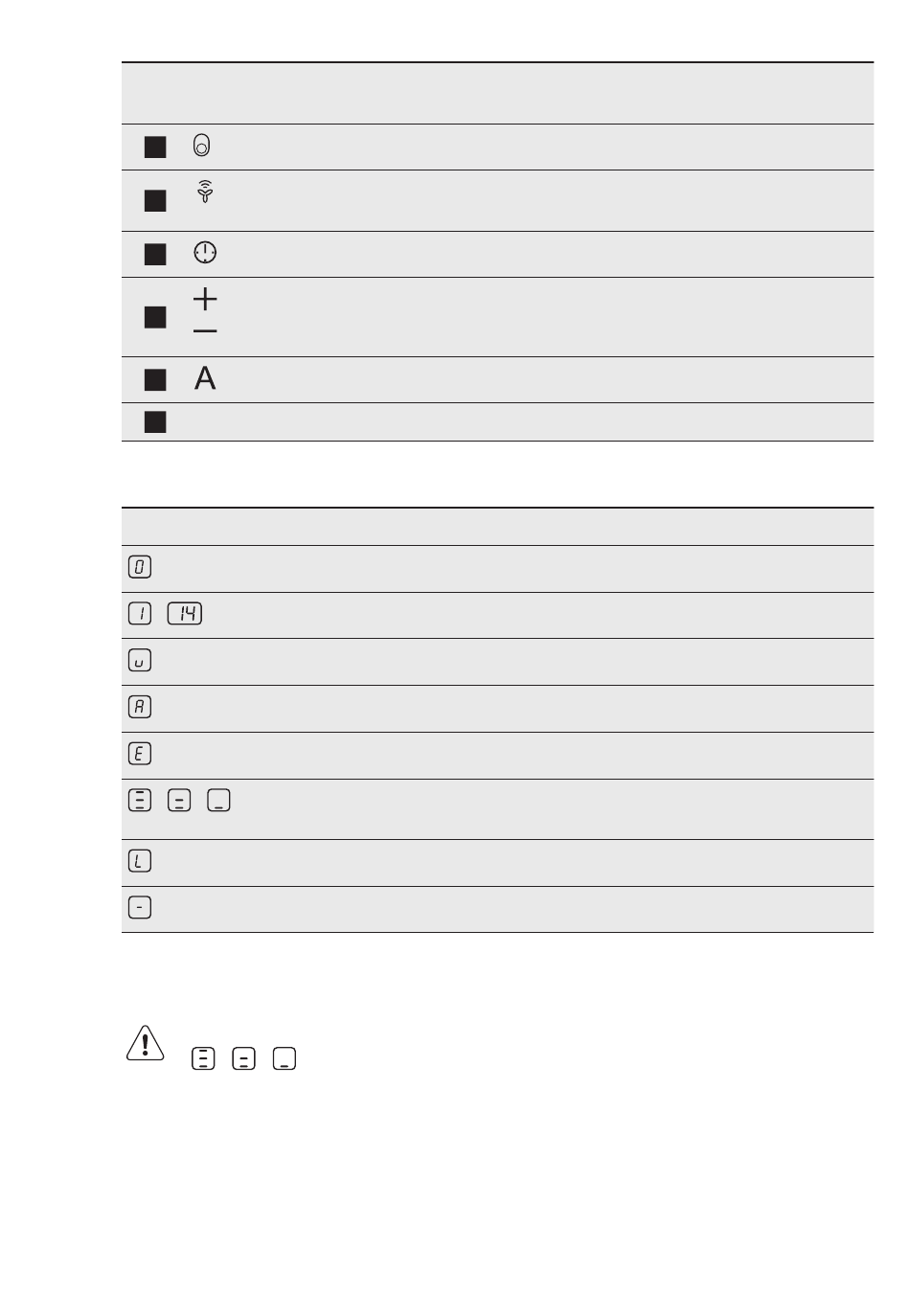Tap the plus sign symbol

205,298
